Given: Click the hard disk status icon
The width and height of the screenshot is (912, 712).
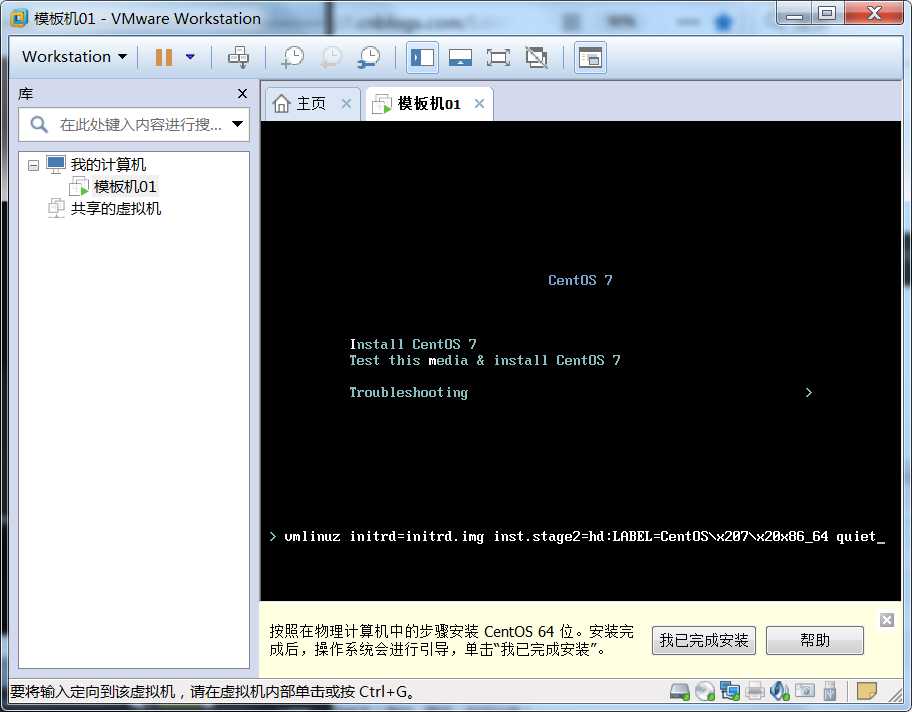Looking at the screenshot, I should tap(679, 691).
